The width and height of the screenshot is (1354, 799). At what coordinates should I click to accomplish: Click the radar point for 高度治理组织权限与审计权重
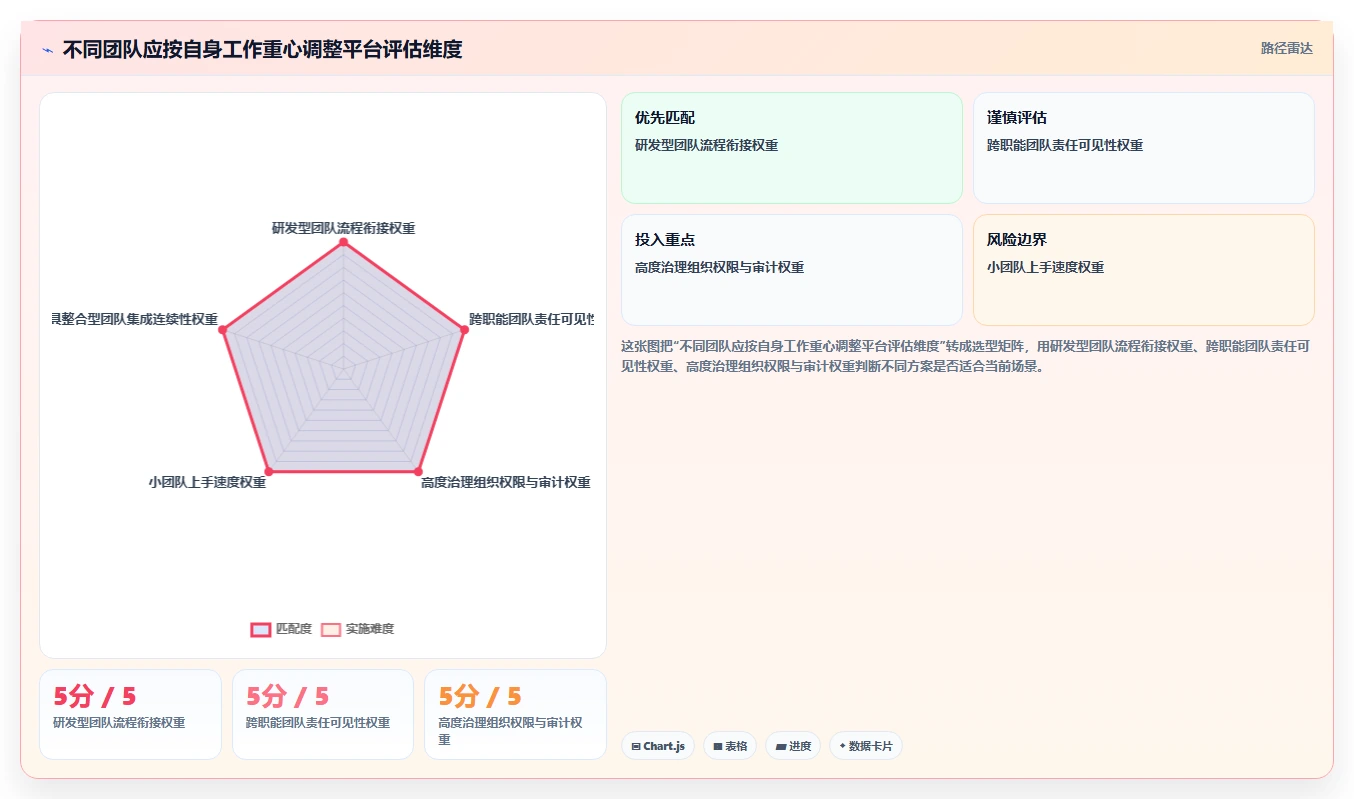coord(418,471)
